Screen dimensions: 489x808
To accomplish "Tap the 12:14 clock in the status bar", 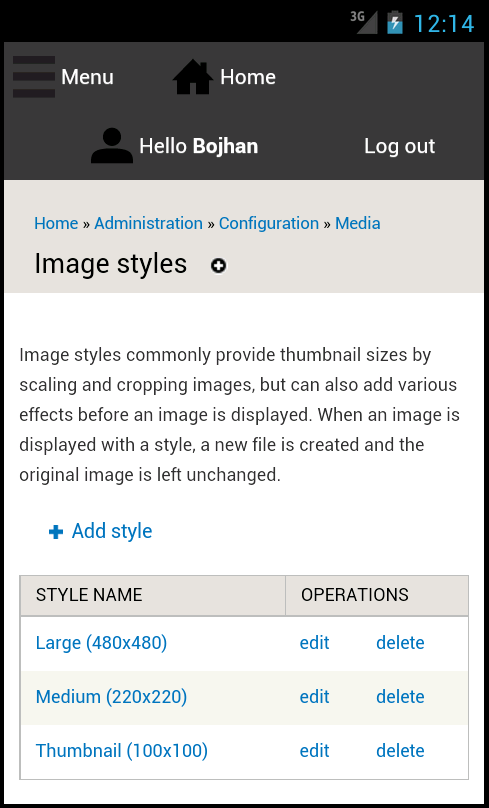I will (444, 24).
